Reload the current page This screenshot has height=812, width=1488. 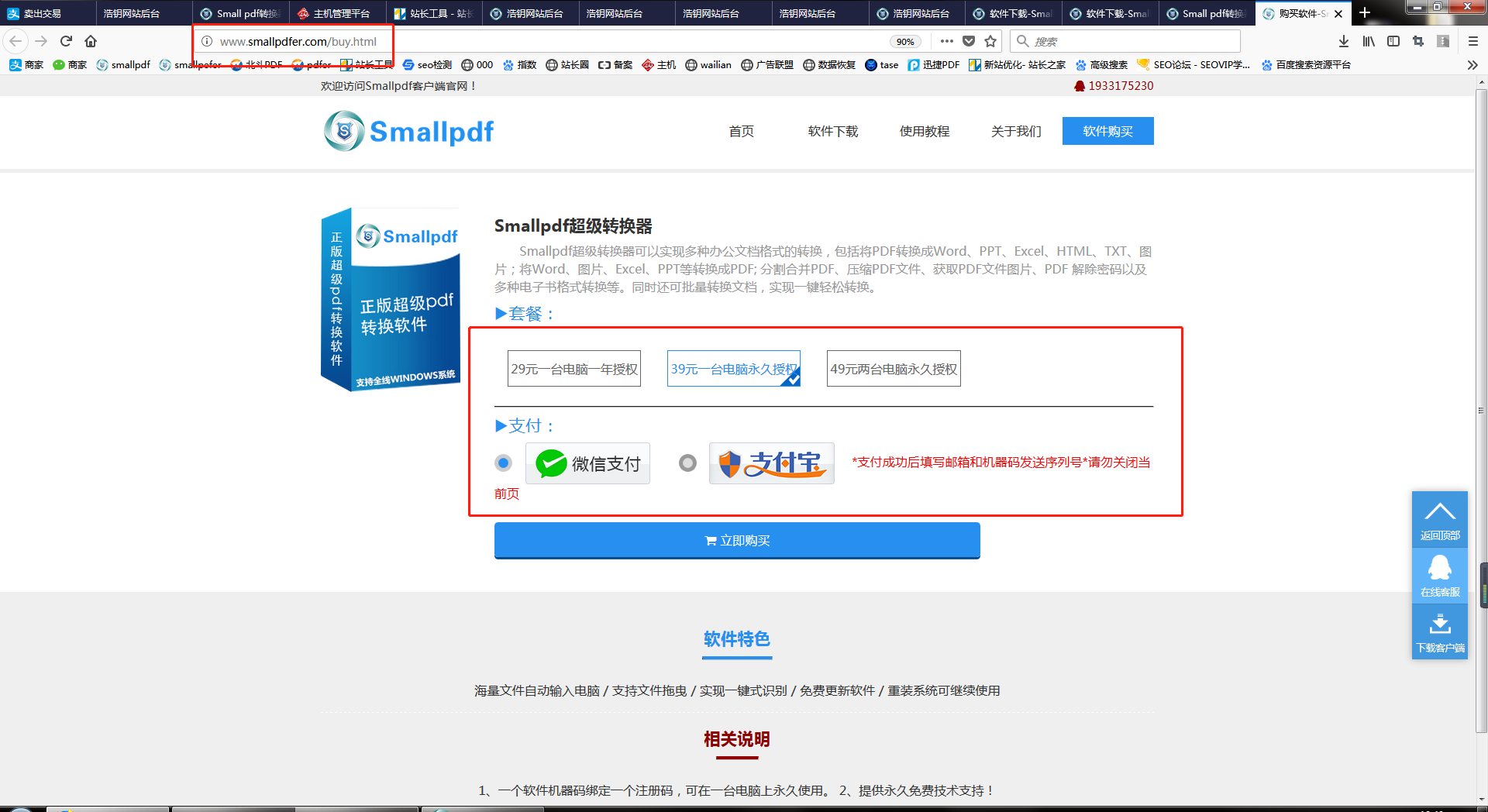coord(66,41)
